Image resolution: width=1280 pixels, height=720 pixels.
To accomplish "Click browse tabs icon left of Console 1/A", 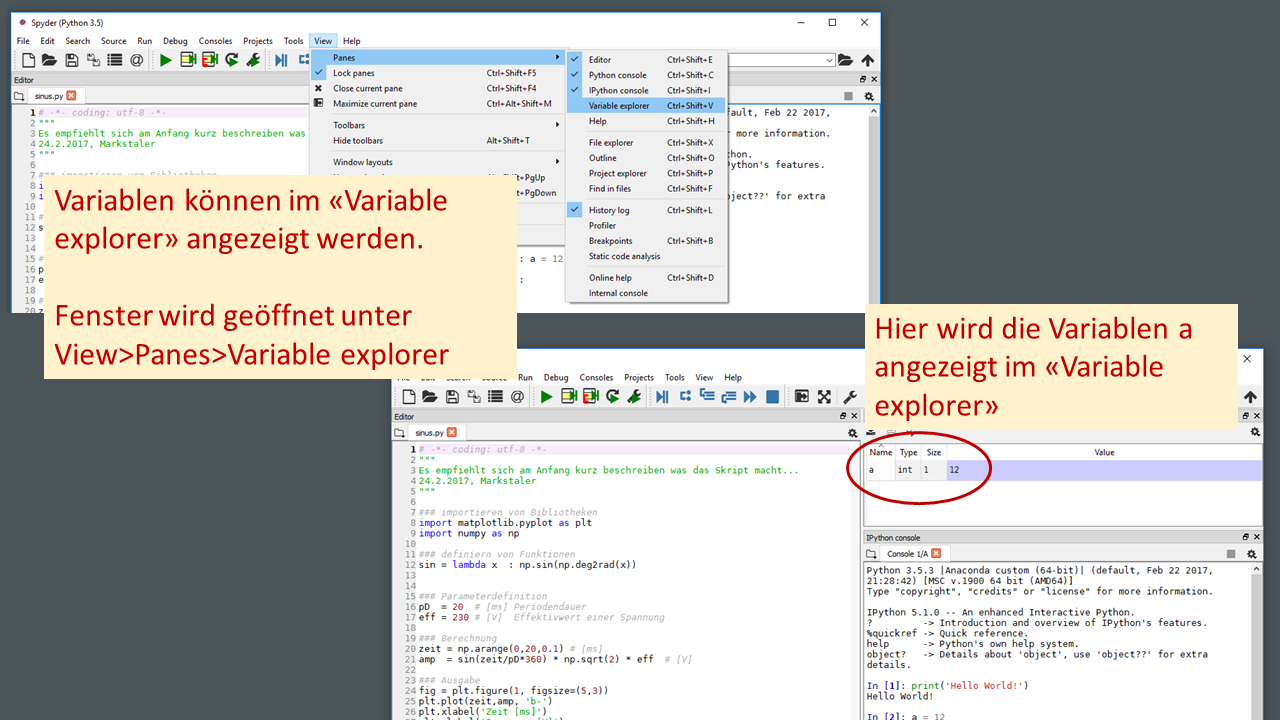I will [x=872, y=553].
